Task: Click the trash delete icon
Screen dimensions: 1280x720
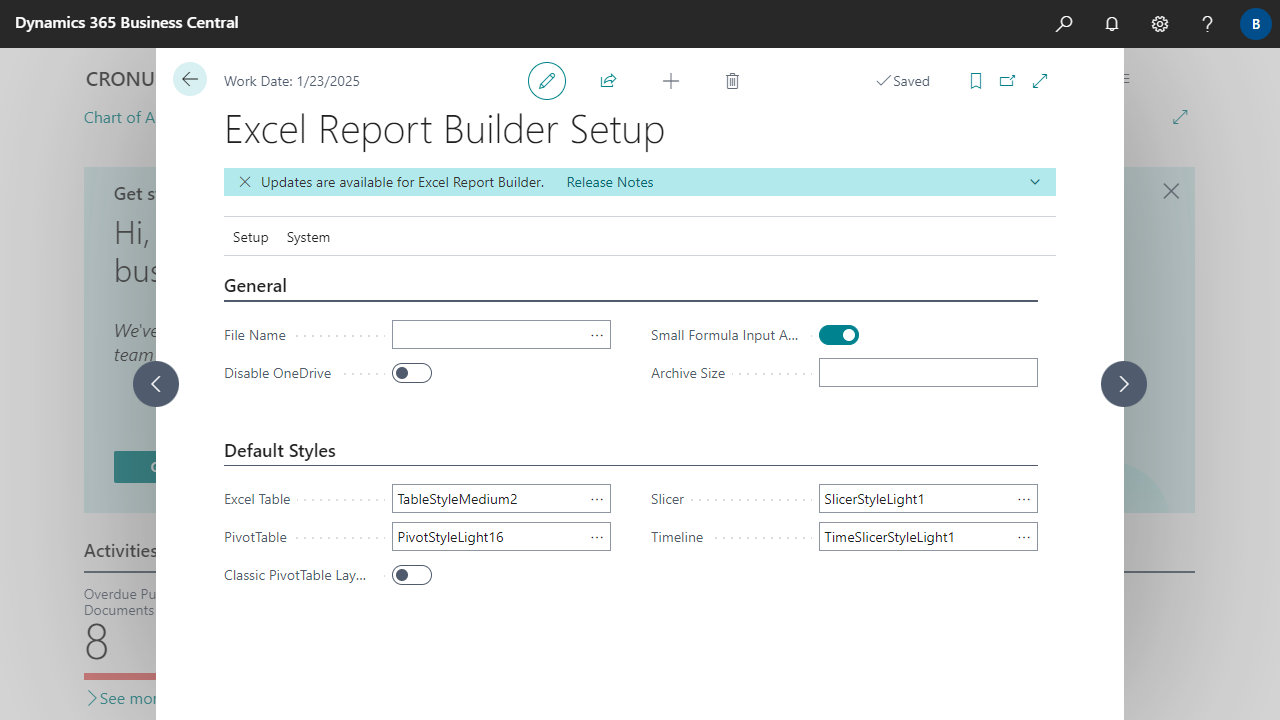Action: click(732, 81)
